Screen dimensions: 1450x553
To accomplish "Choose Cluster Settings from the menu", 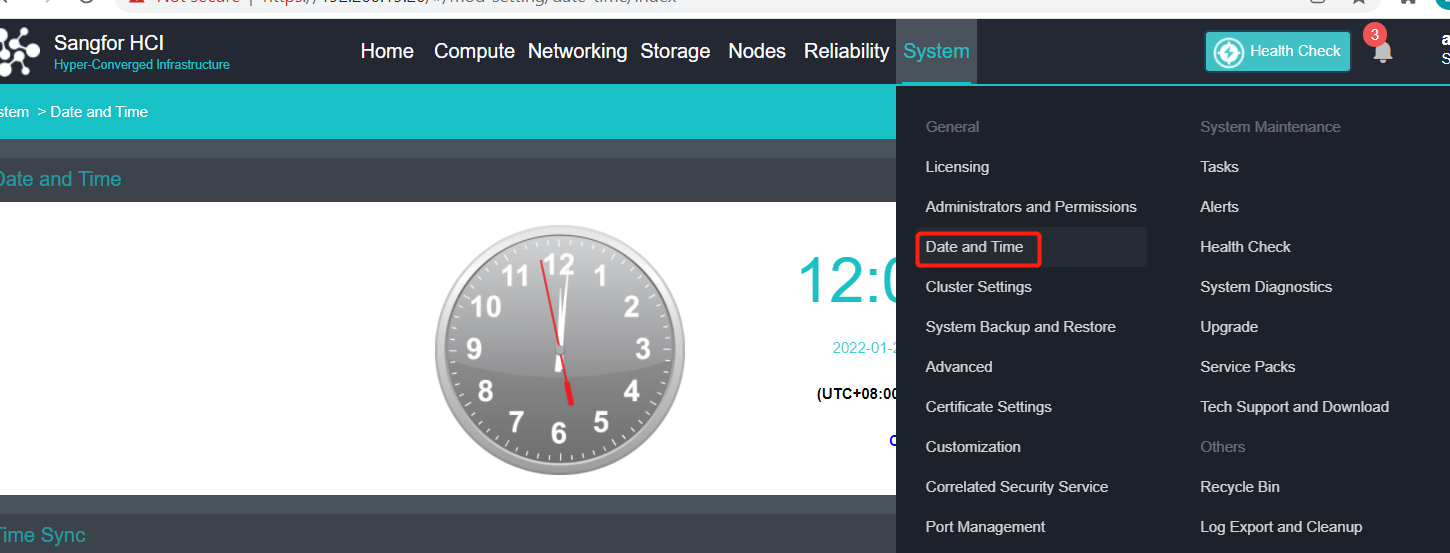I will [x=978, y=287].
